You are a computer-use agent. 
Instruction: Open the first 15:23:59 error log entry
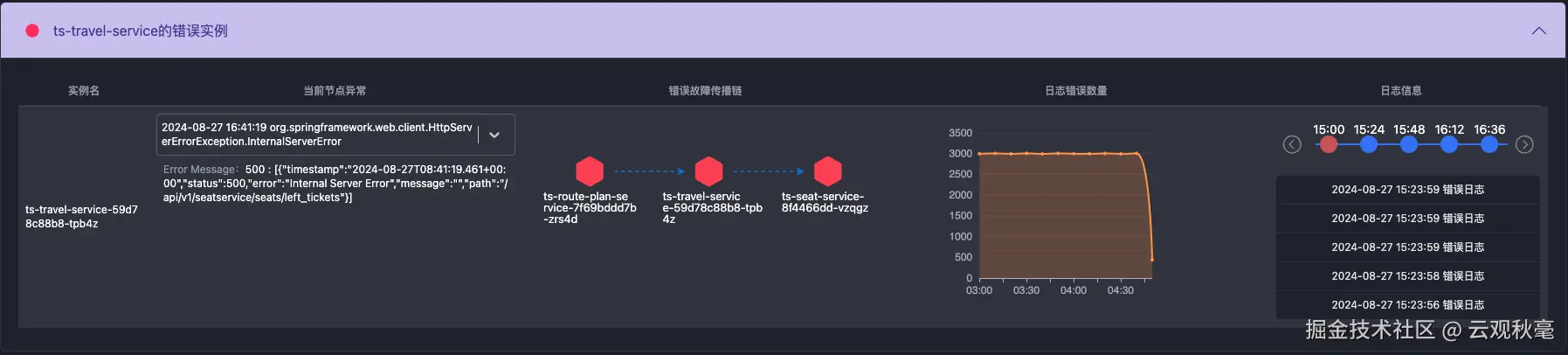pyautogui.click(x=1407, y=190)
